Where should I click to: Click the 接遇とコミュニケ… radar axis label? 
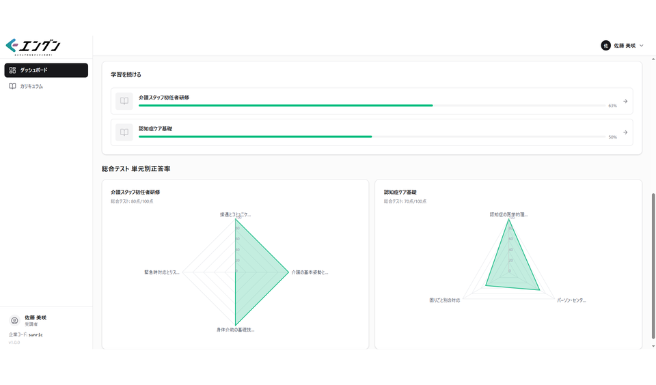[x=236, y=214]
